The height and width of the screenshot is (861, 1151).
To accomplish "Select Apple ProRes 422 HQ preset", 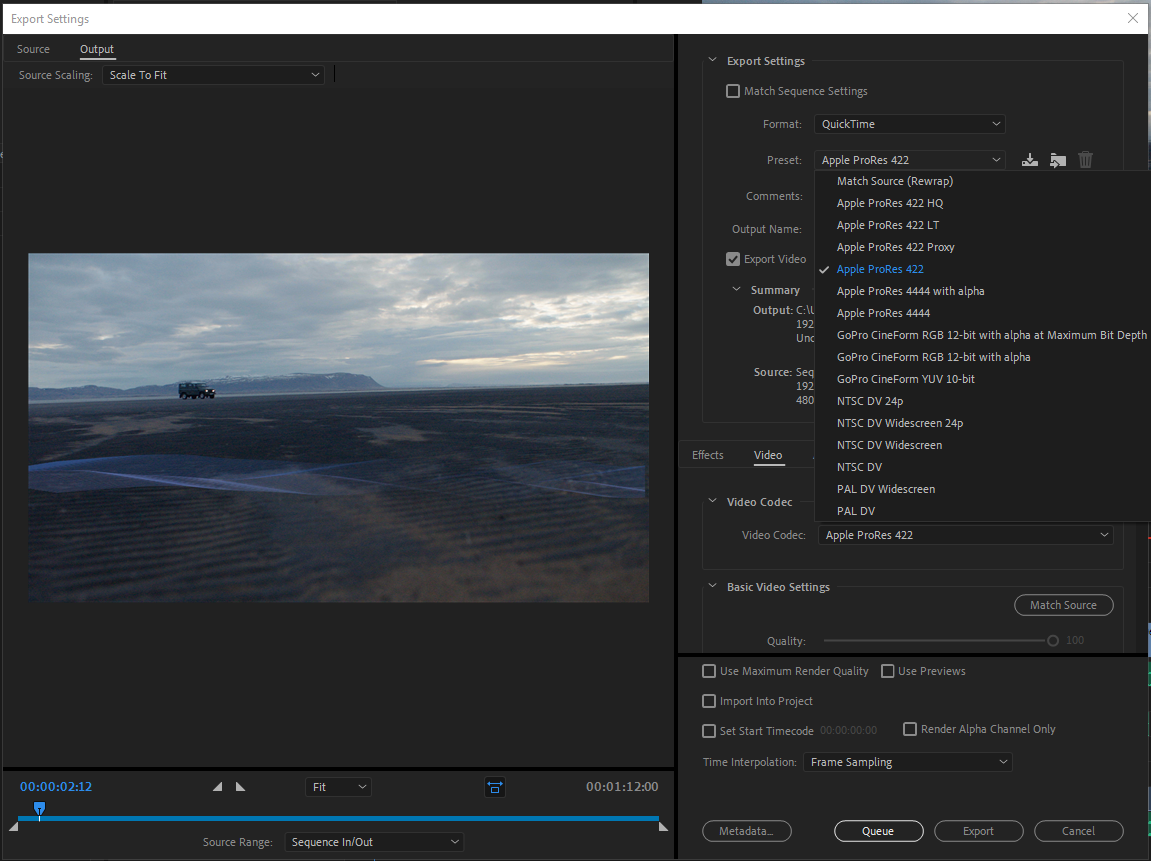I will [982, 203].
